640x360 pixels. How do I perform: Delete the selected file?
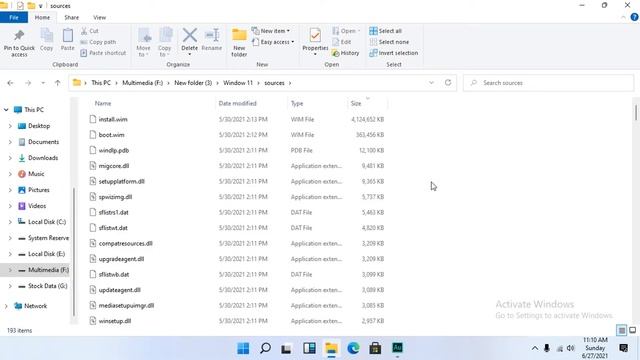(x=189, y=42)
